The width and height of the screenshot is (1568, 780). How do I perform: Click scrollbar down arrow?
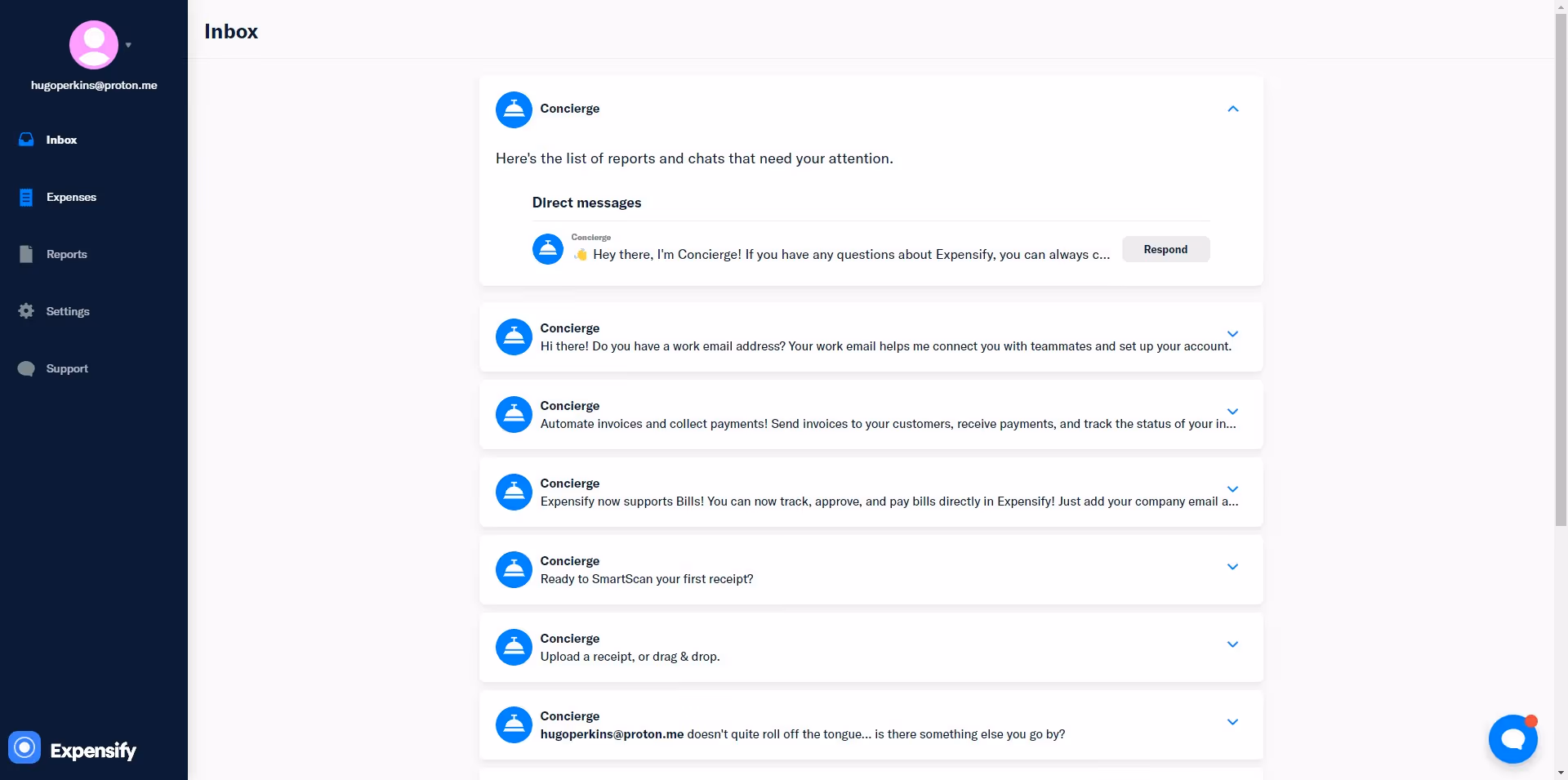pos(1561,773)
